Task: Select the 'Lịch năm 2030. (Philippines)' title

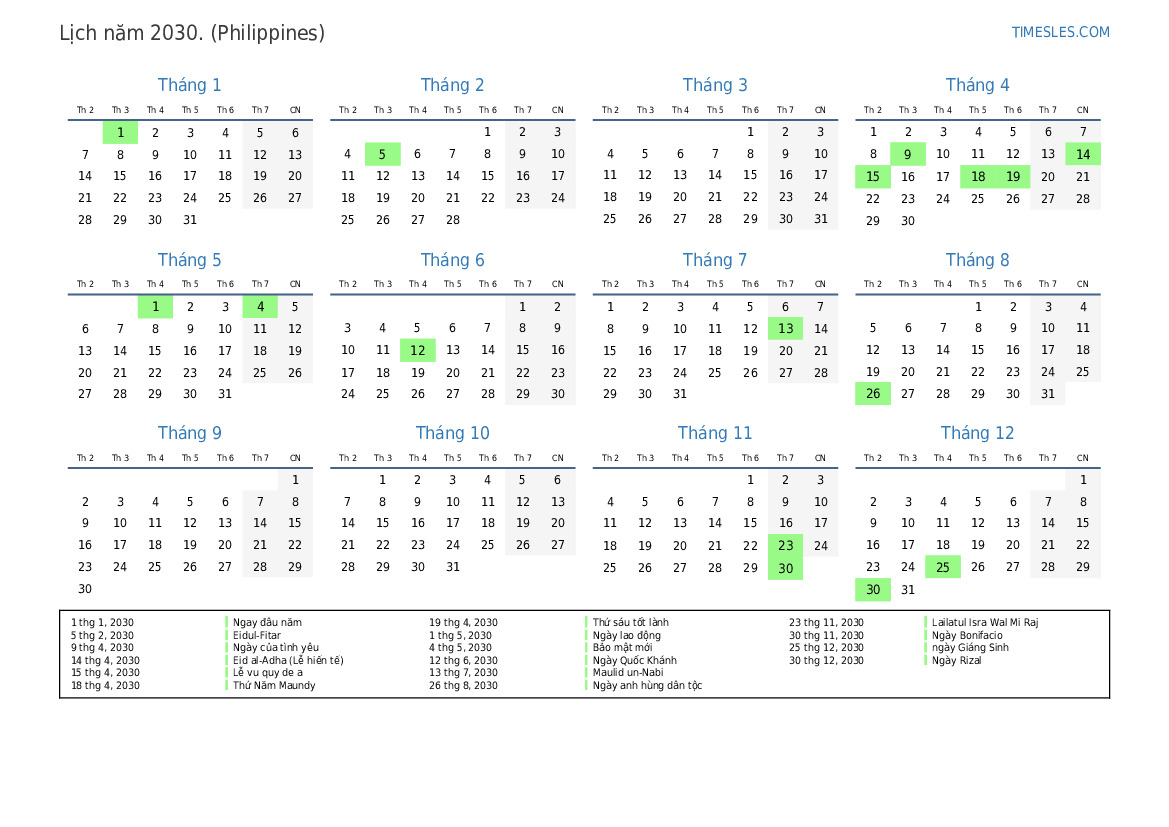Action: (x=192, y=33)
